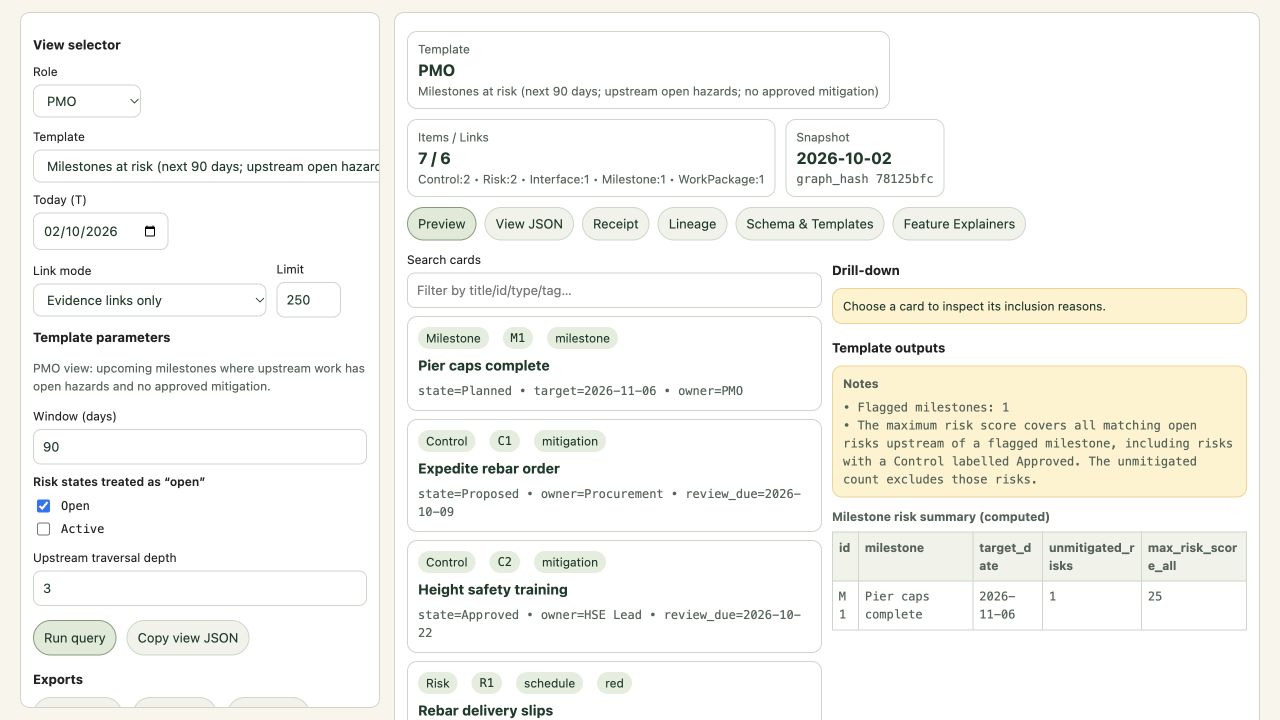The width and height of the screenshot is (1280, 720).
Task: Open the Lineage tab
Action: [692, 224]
